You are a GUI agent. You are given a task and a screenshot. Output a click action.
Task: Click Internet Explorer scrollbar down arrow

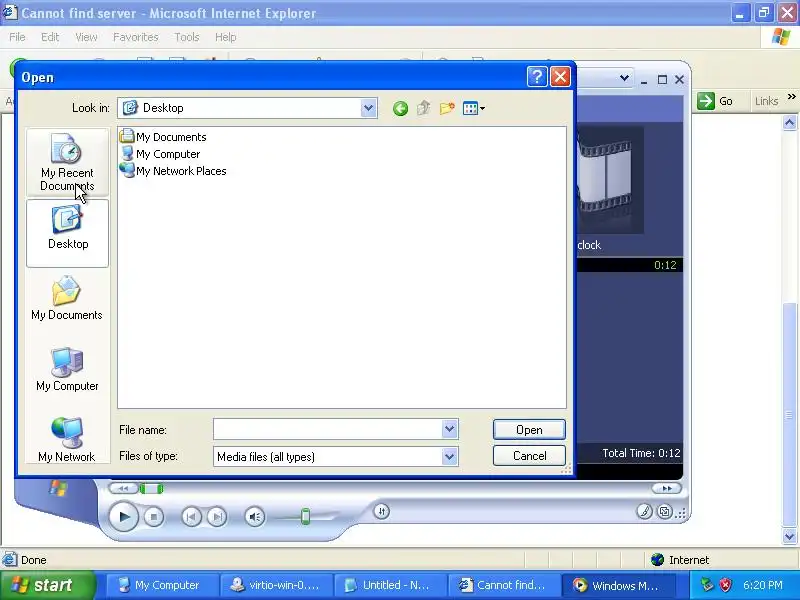click(x=790, y=536)
